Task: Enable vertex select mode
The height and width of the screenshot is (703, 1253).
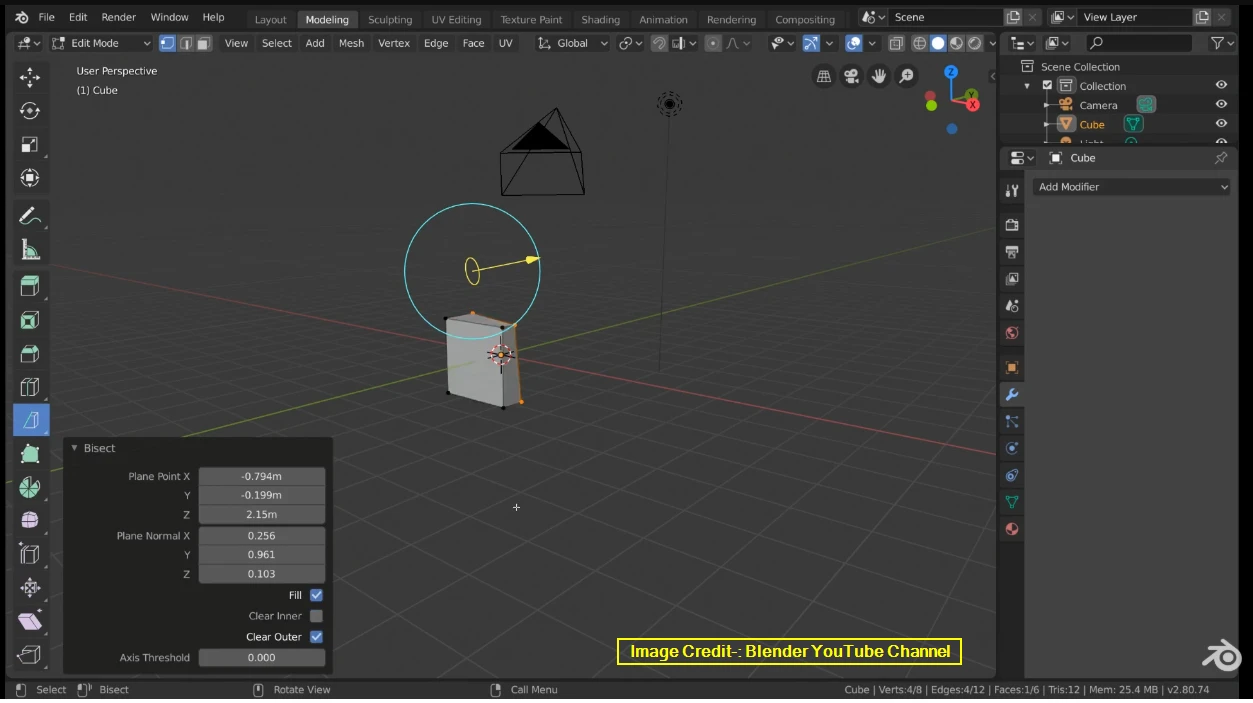Action: point(167,43)
